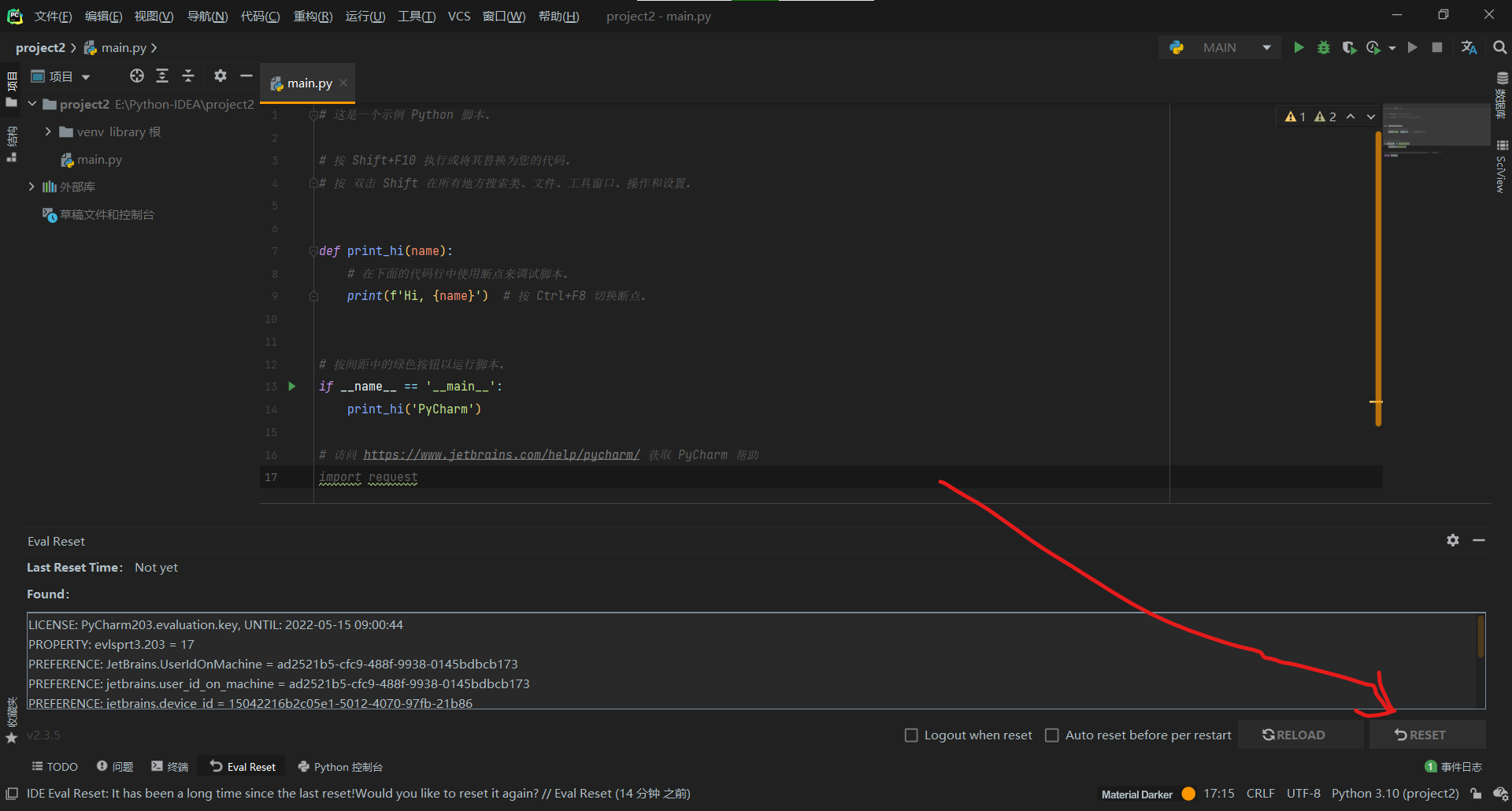1512x811 pixels.
Task: Click locate file crosshair icon in project panel
Action: 137,76
